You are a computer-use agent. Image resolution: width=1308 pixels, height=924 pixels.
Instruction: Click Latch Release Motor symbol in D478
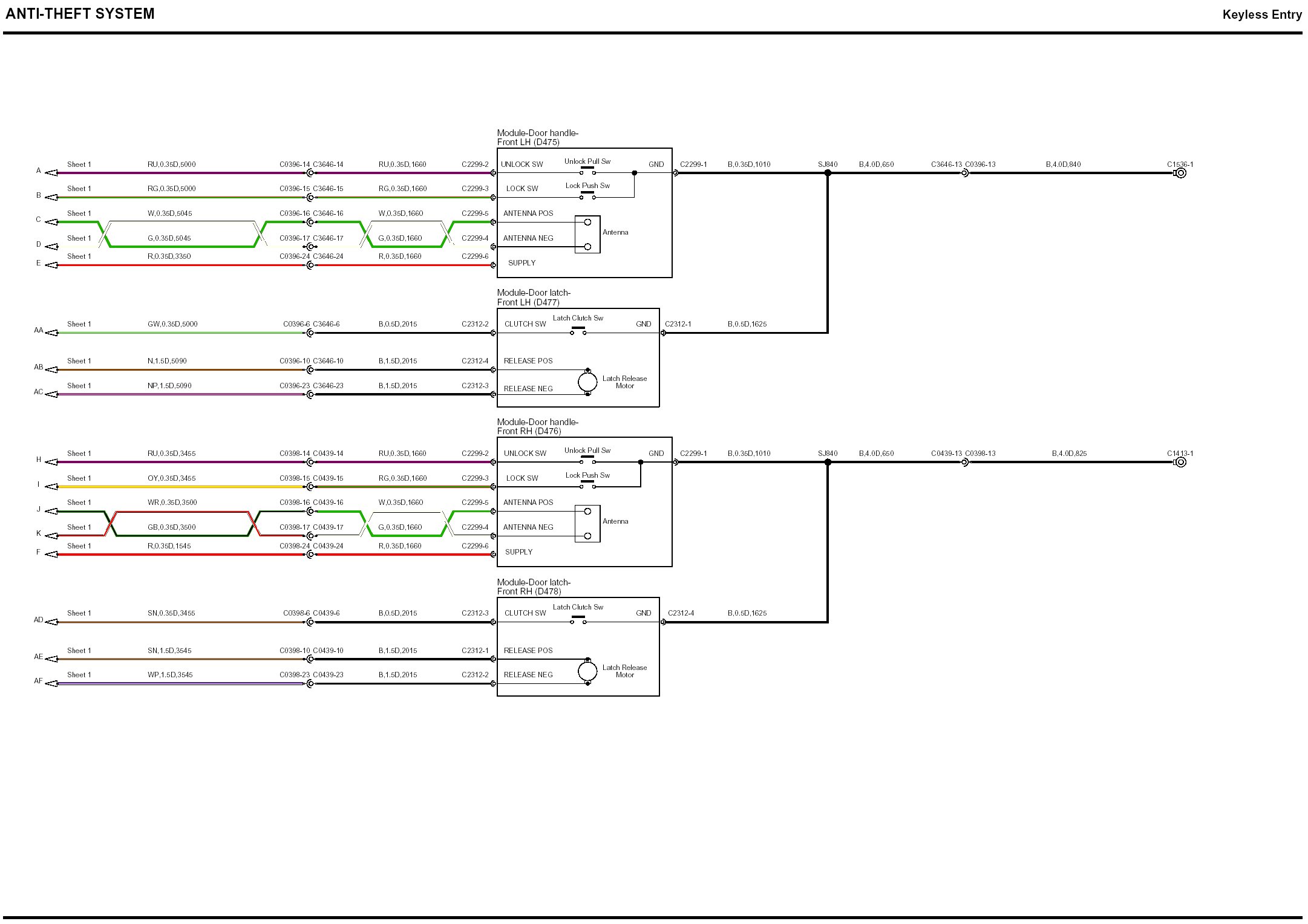point(587,671)
